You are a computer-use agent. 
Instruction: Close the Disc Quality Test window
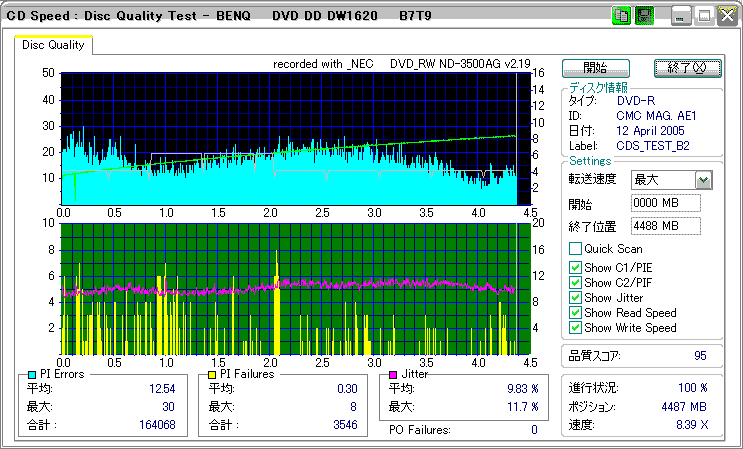(x=726, y=15)
